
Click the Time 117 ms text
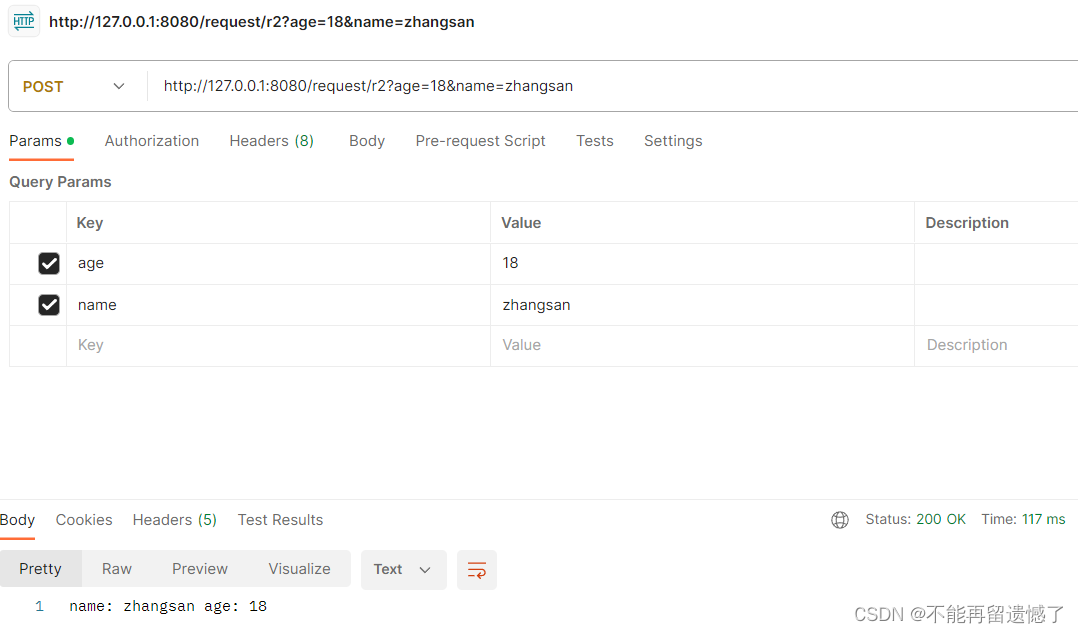coord(1023,520)
